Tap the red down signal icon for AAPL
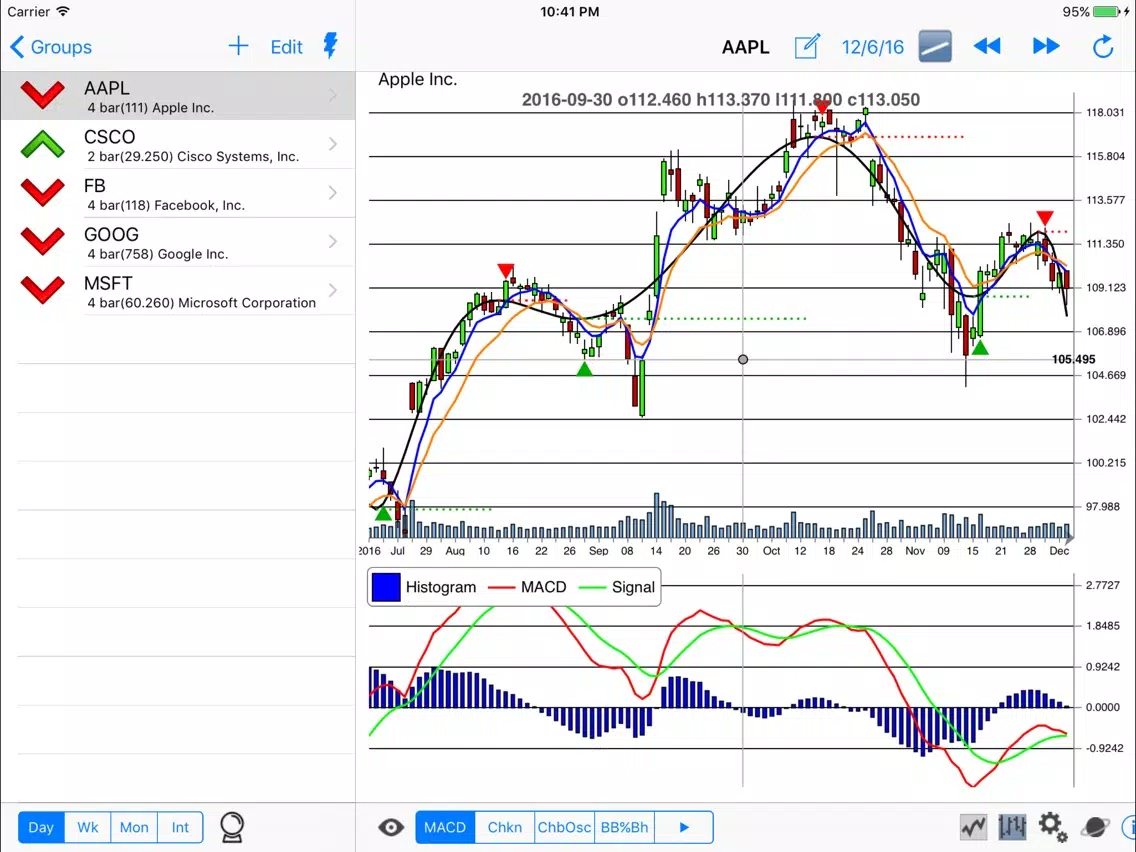This screenshot has height=852, width=1136. (x=43, y=96)
